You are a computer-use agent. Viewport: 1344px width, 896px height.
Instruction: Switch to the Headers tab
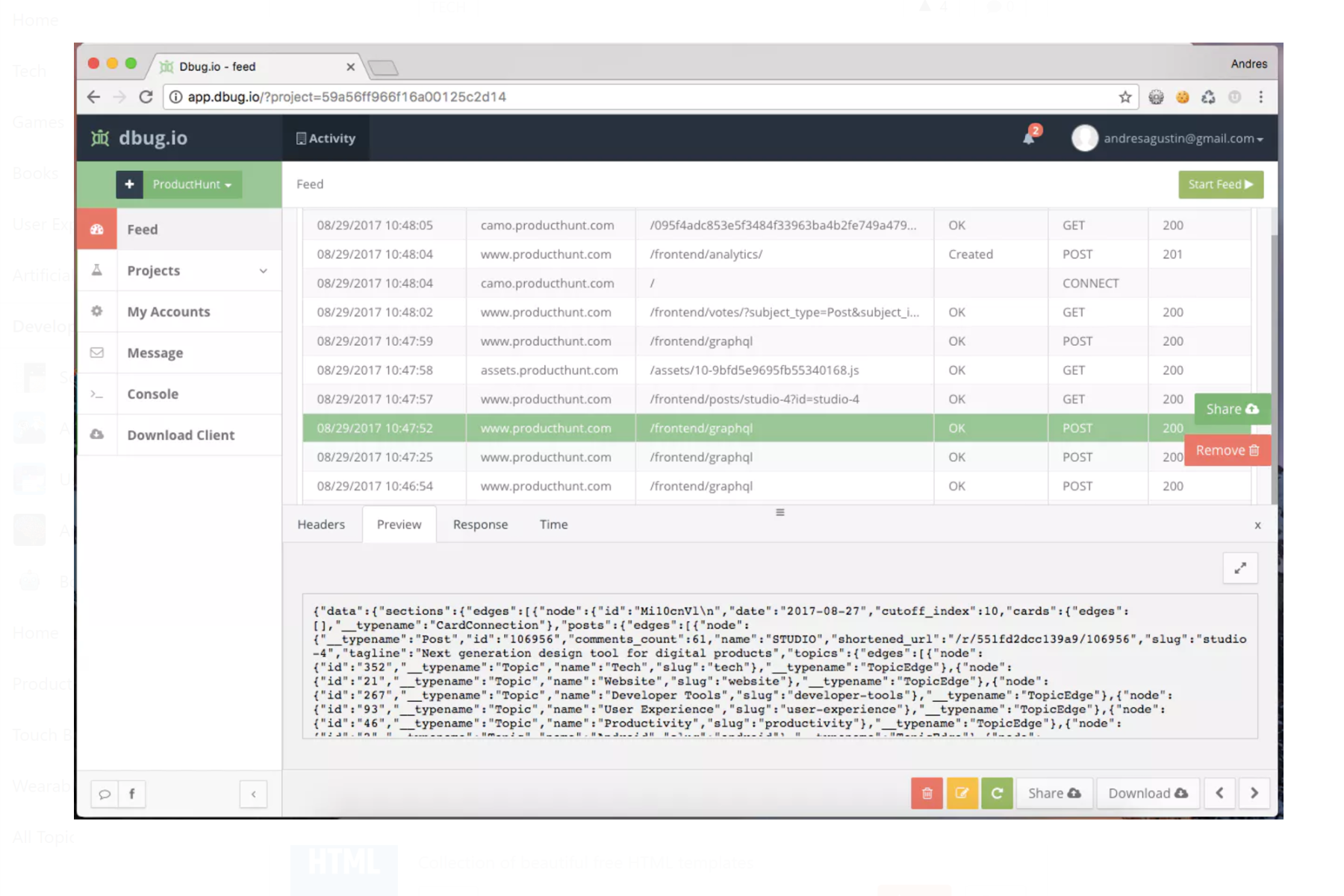pyautogui.click(x=321, y=524)
